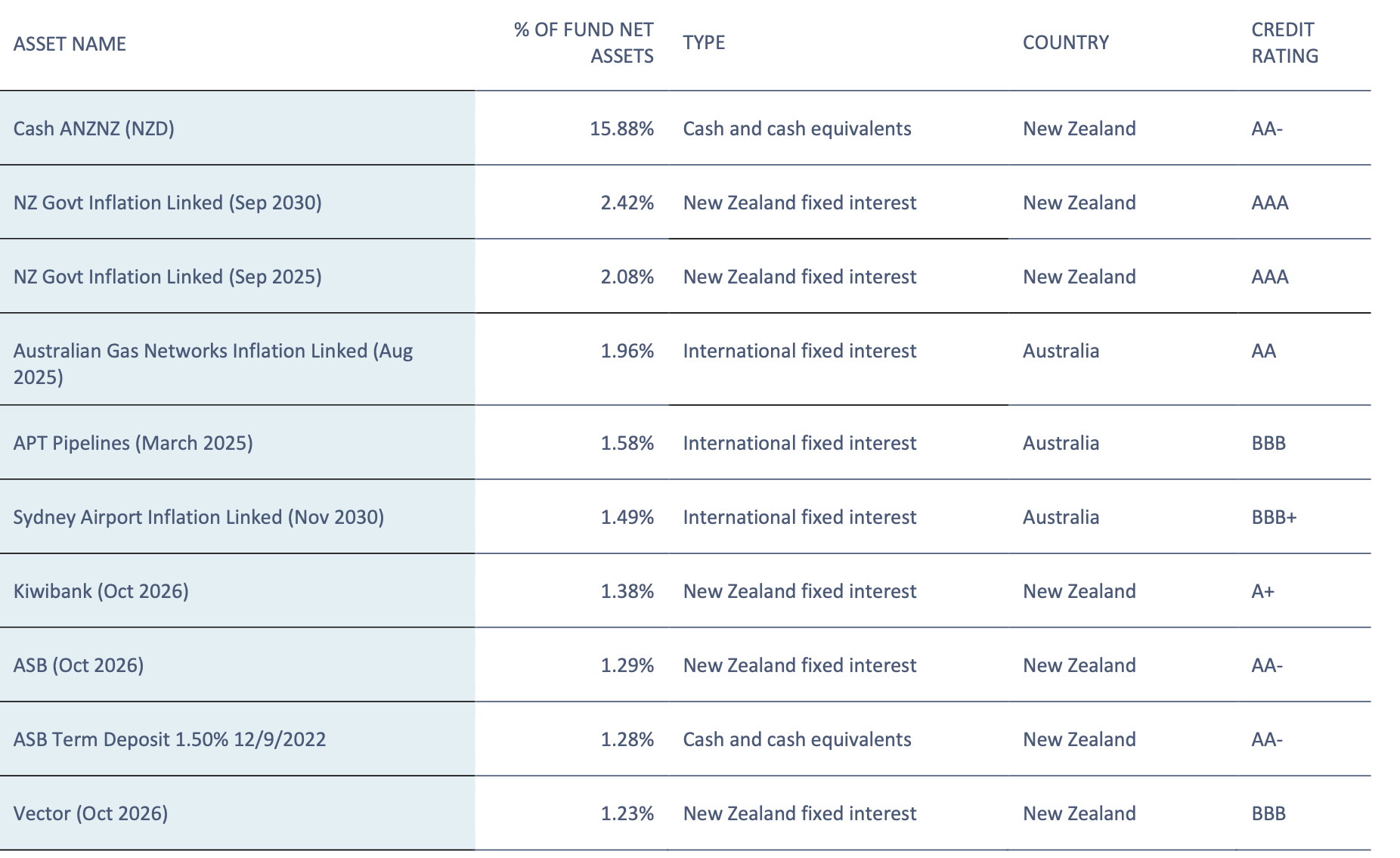Select the 'Cash ANZNZ (NZD)' asset name
Viewport: 1400px width, 858px height.
pos(94,129)
